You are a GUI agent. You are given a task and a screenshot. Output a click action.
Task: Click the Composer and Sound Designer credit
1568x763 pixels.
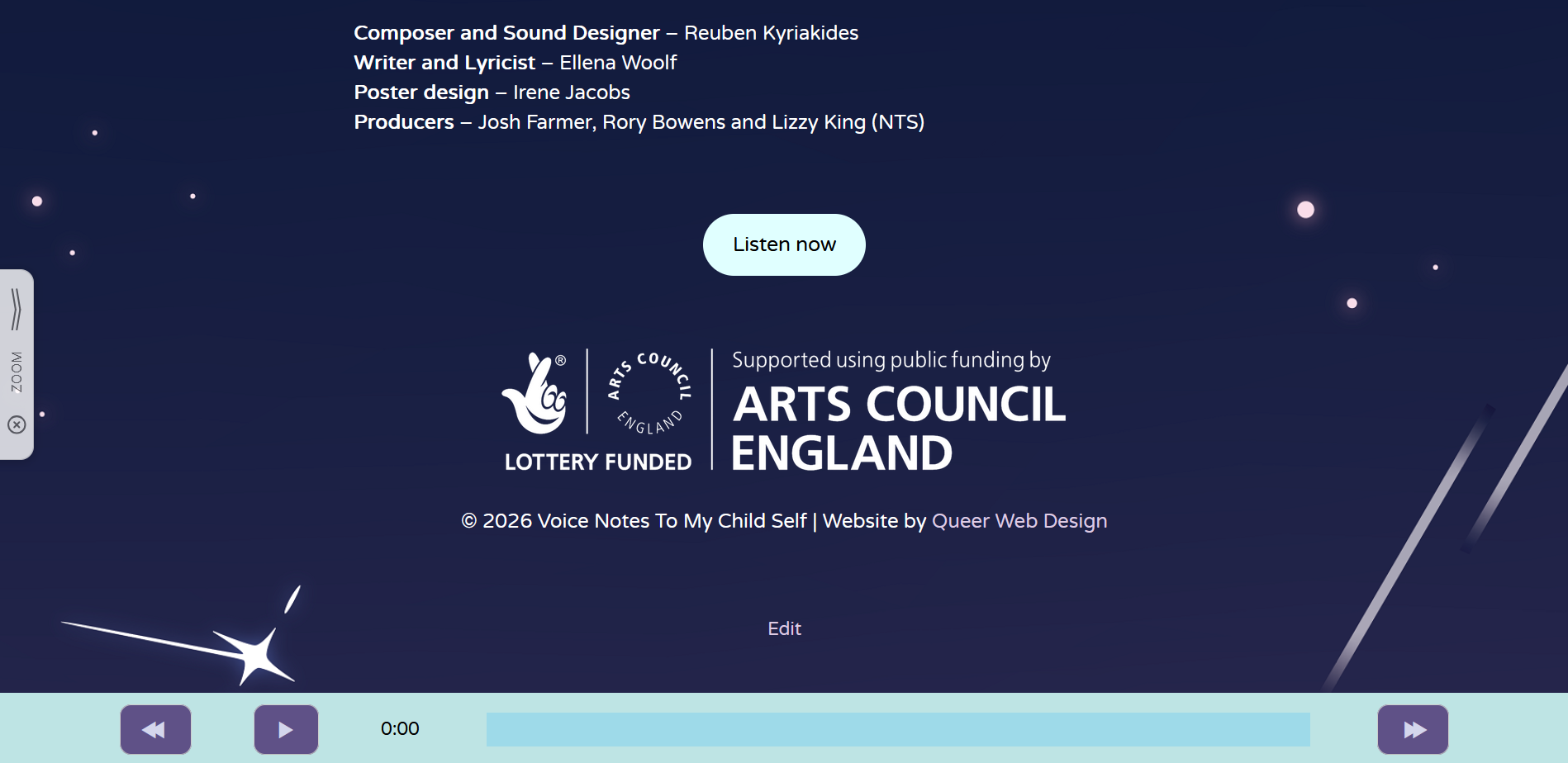[606, 33]
